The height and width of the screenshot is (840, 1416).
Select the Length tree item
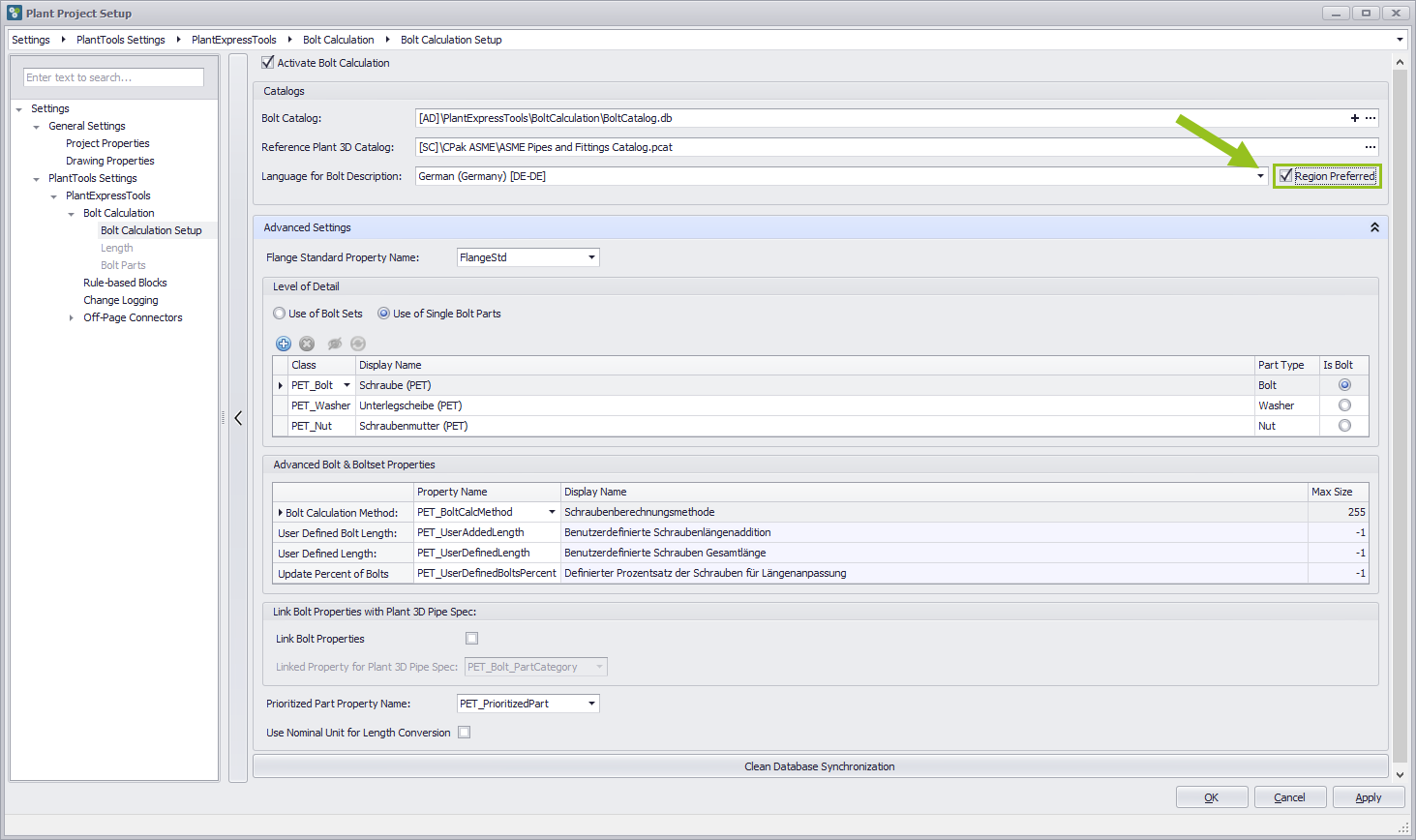click(x=117, y=248)
